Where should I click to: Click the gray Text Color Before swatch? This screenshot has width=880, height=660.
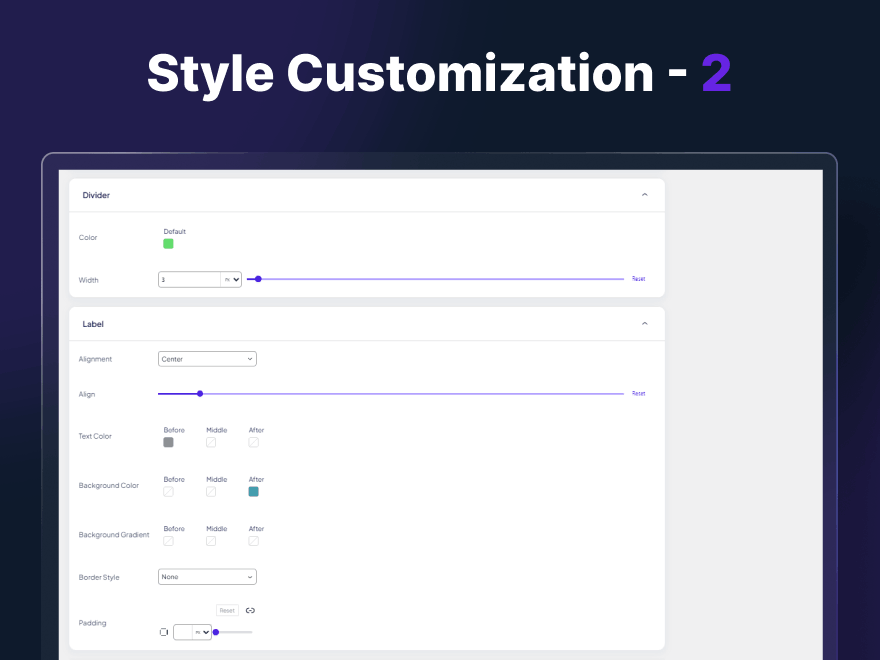coord(168,442)
